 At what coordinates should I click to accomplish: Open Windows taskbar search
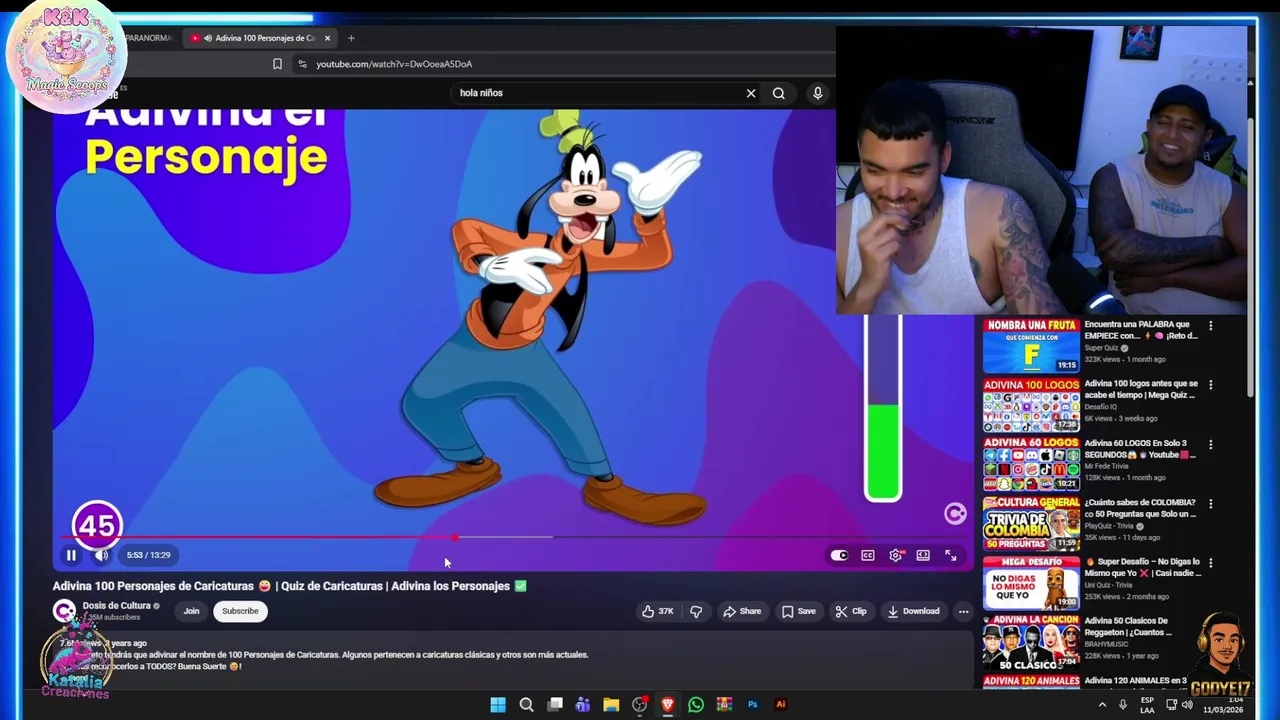coord(526,705)
